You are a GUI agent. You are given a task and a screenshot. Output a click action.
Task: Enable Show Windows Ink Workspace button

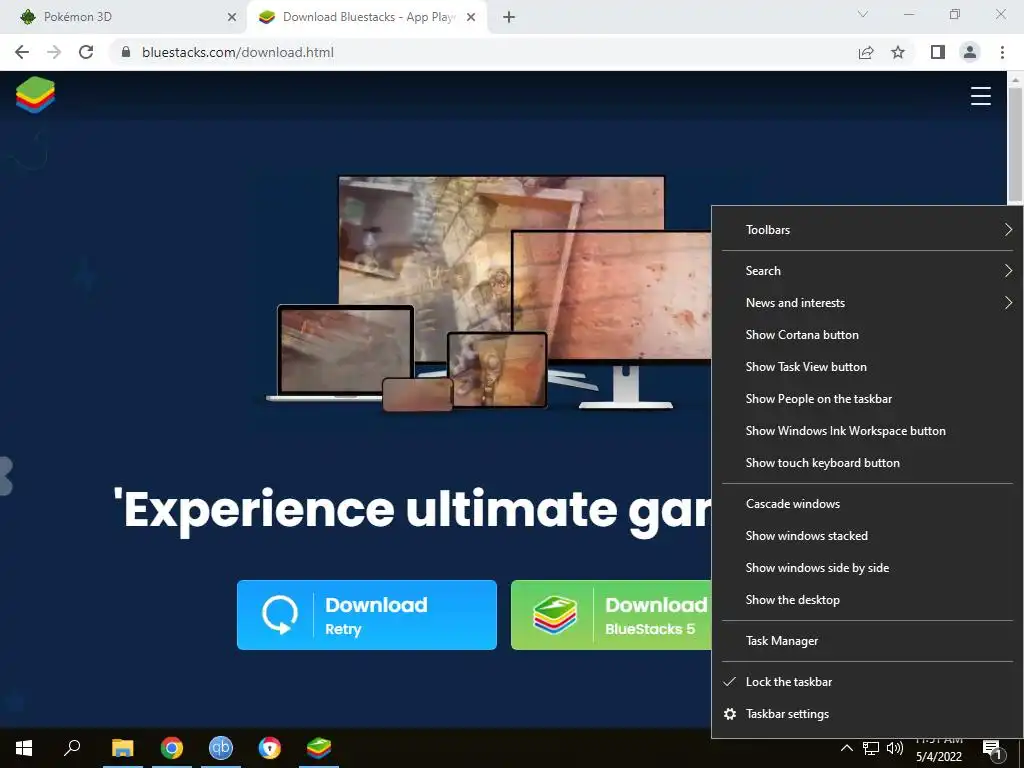867,431
